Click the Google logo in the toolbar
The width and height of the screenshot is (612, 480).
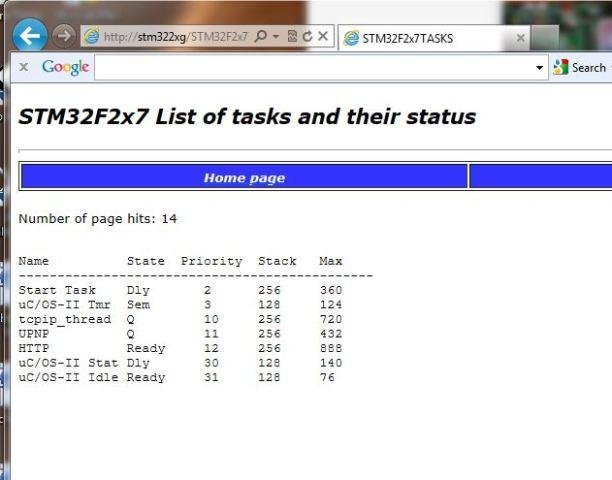pos(66,67)
